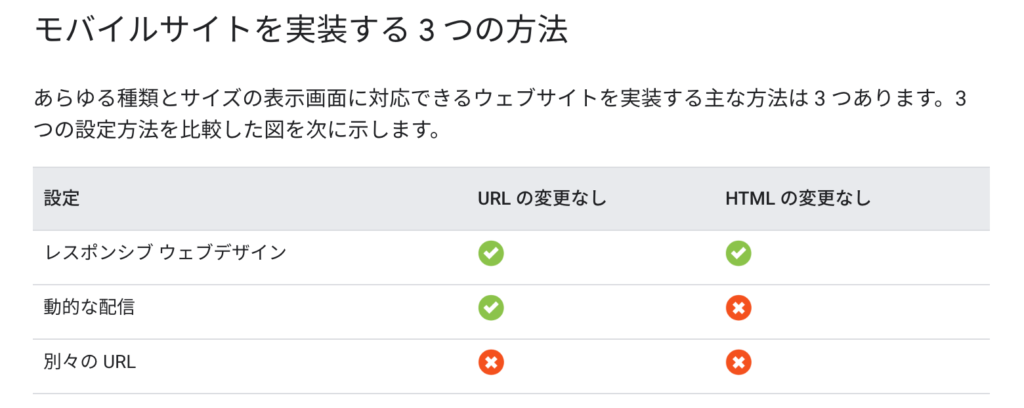Select the URL の変更なし column header

pyautogui.click(x=541, y=199)
